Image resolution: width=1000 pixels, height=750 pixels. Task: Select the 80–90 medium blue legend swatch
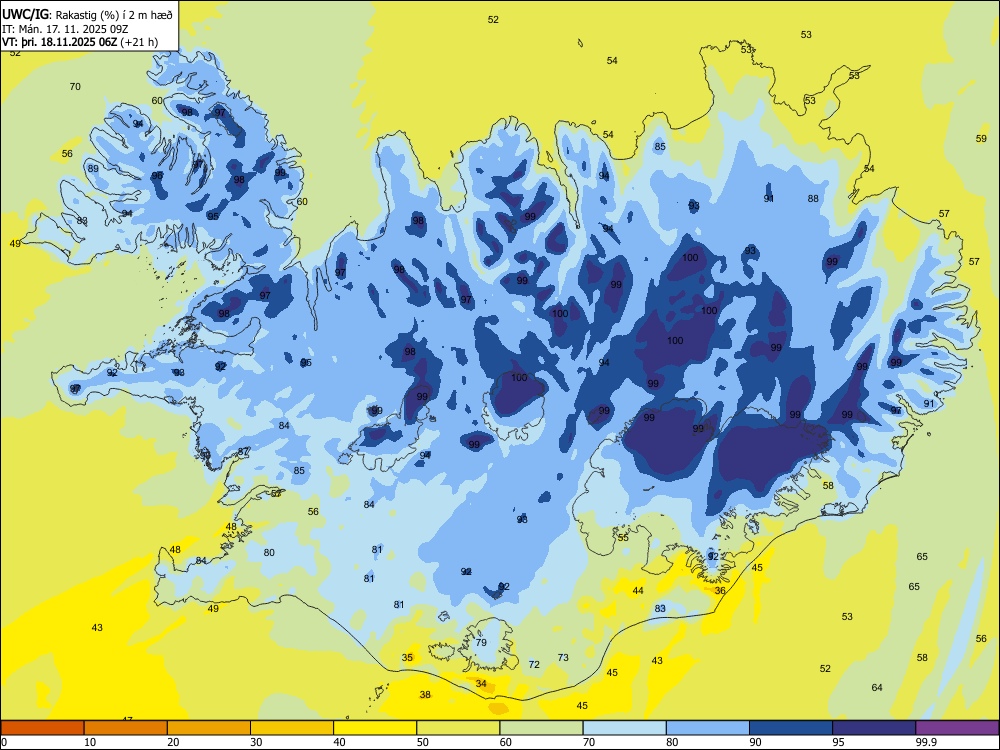[x=708, y=728]
